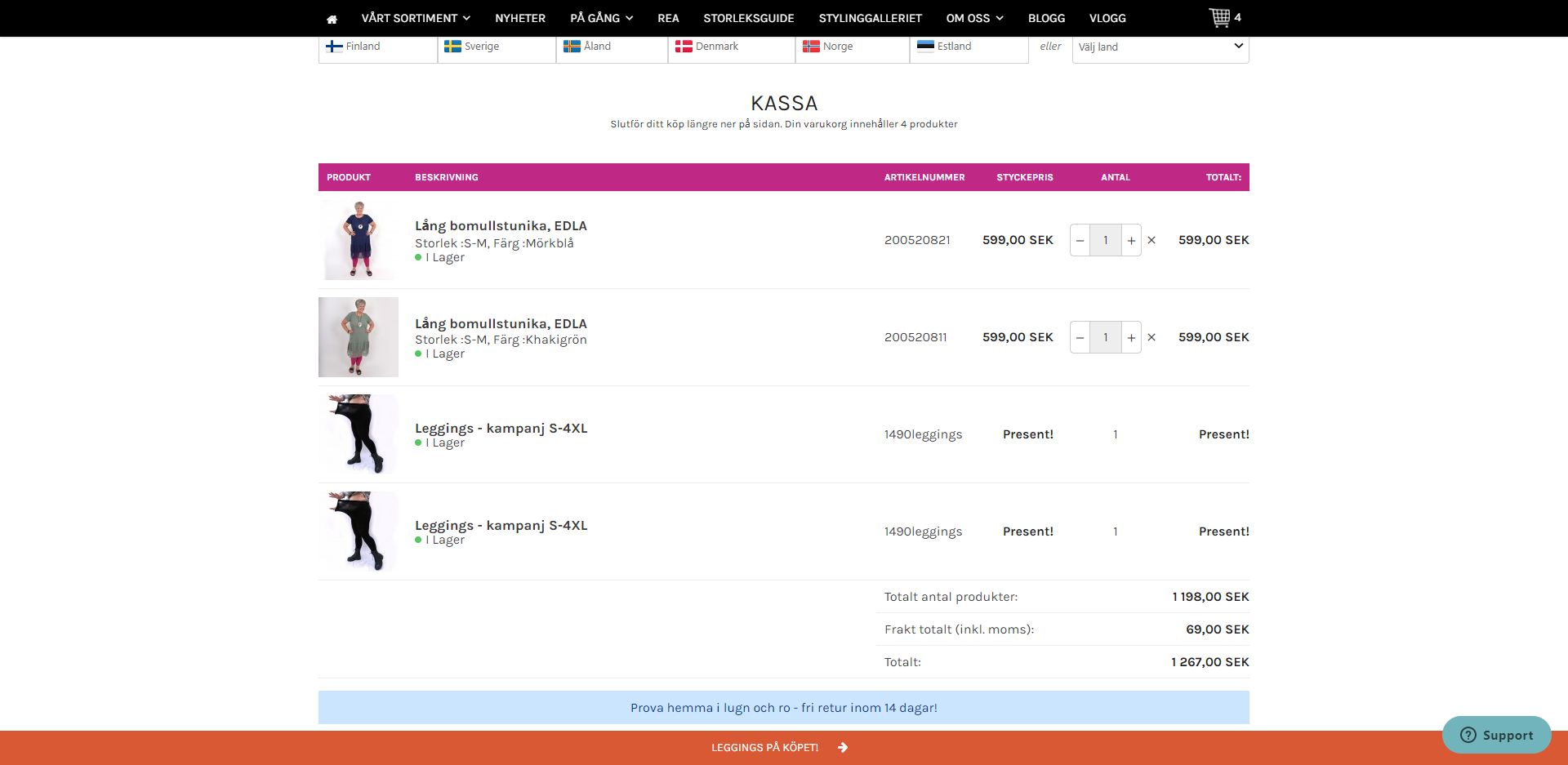Expand the På Gång menu

click(602, 18)
